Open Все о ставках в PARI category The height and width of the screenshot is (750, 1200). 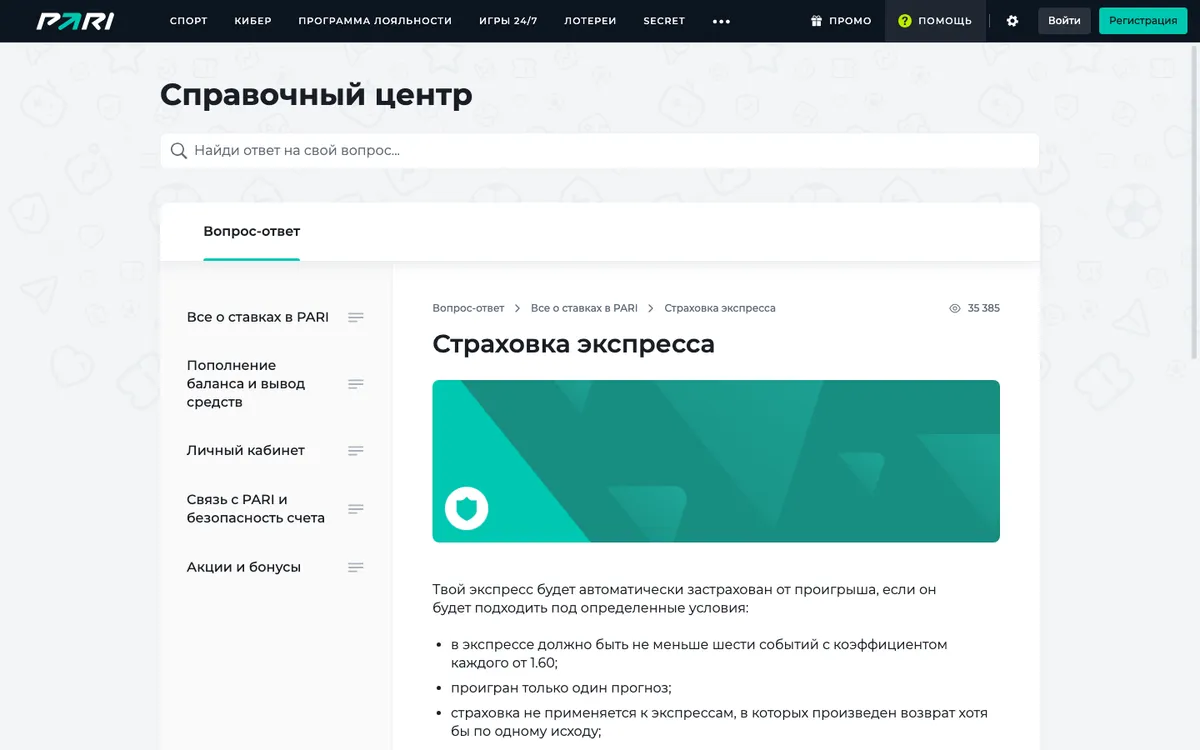click(x=257, y=317)
